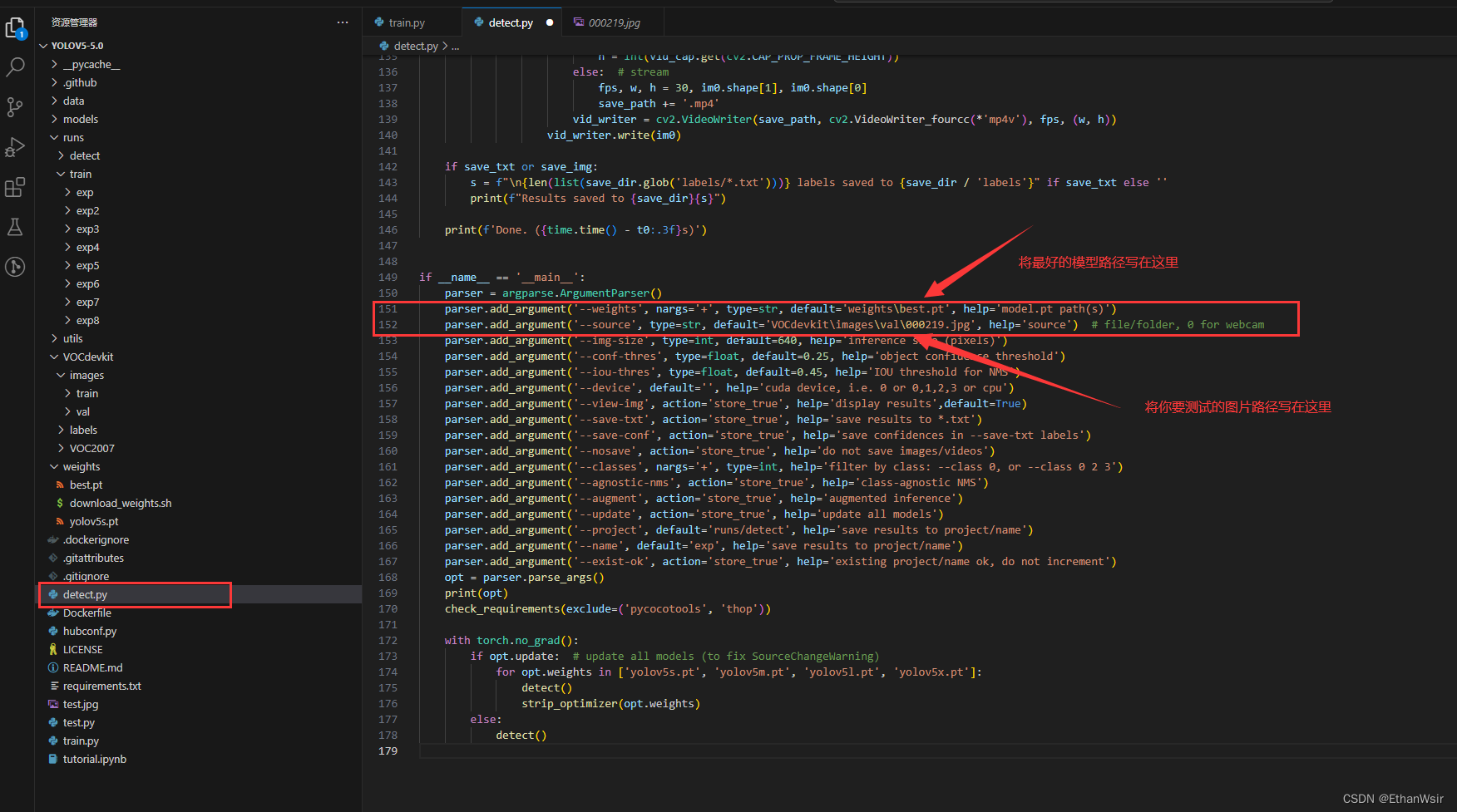The height and width of the screenshot is (812, 1457).
Task: Switch to the train.py editor tab
Action: pos(412,22)
